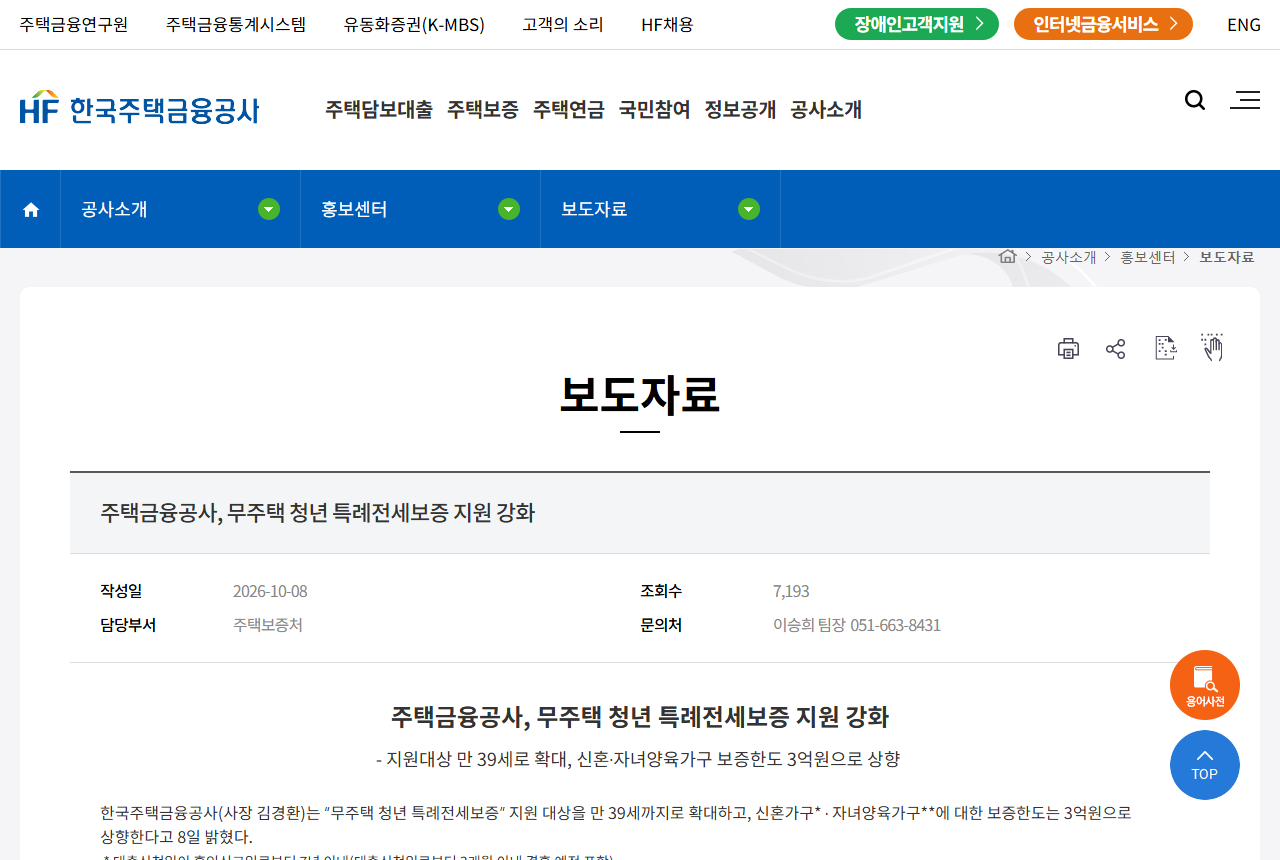Open 공사소개 in main navigation

tap(826, 109)
